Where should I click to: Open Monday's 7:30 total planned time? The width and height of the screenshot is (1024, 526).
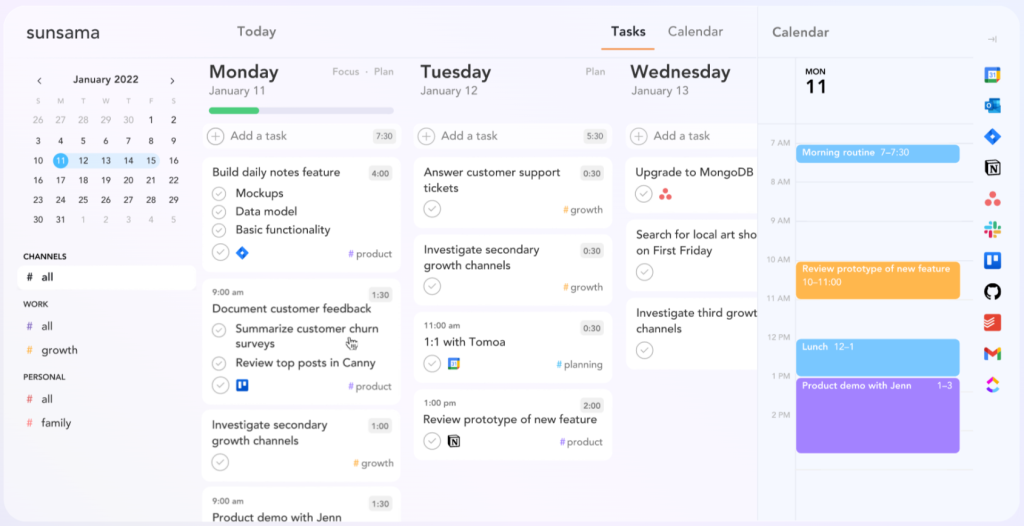tap(384, 137)
